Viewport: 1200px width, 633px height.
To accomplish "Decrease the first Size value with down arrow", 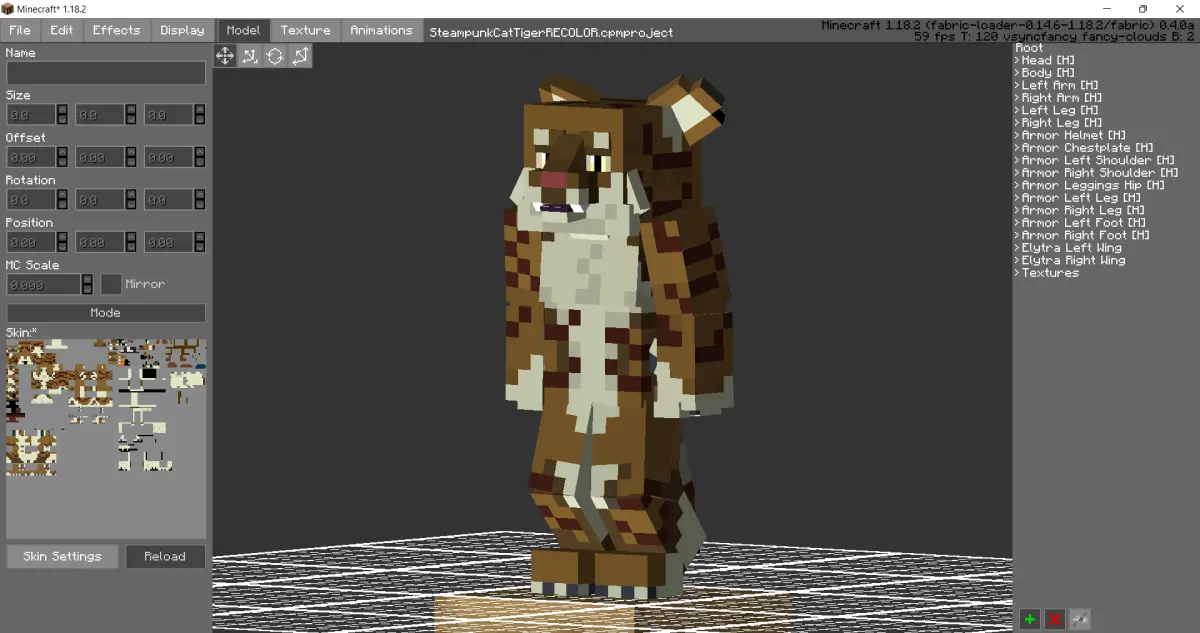I will [62, 120].
